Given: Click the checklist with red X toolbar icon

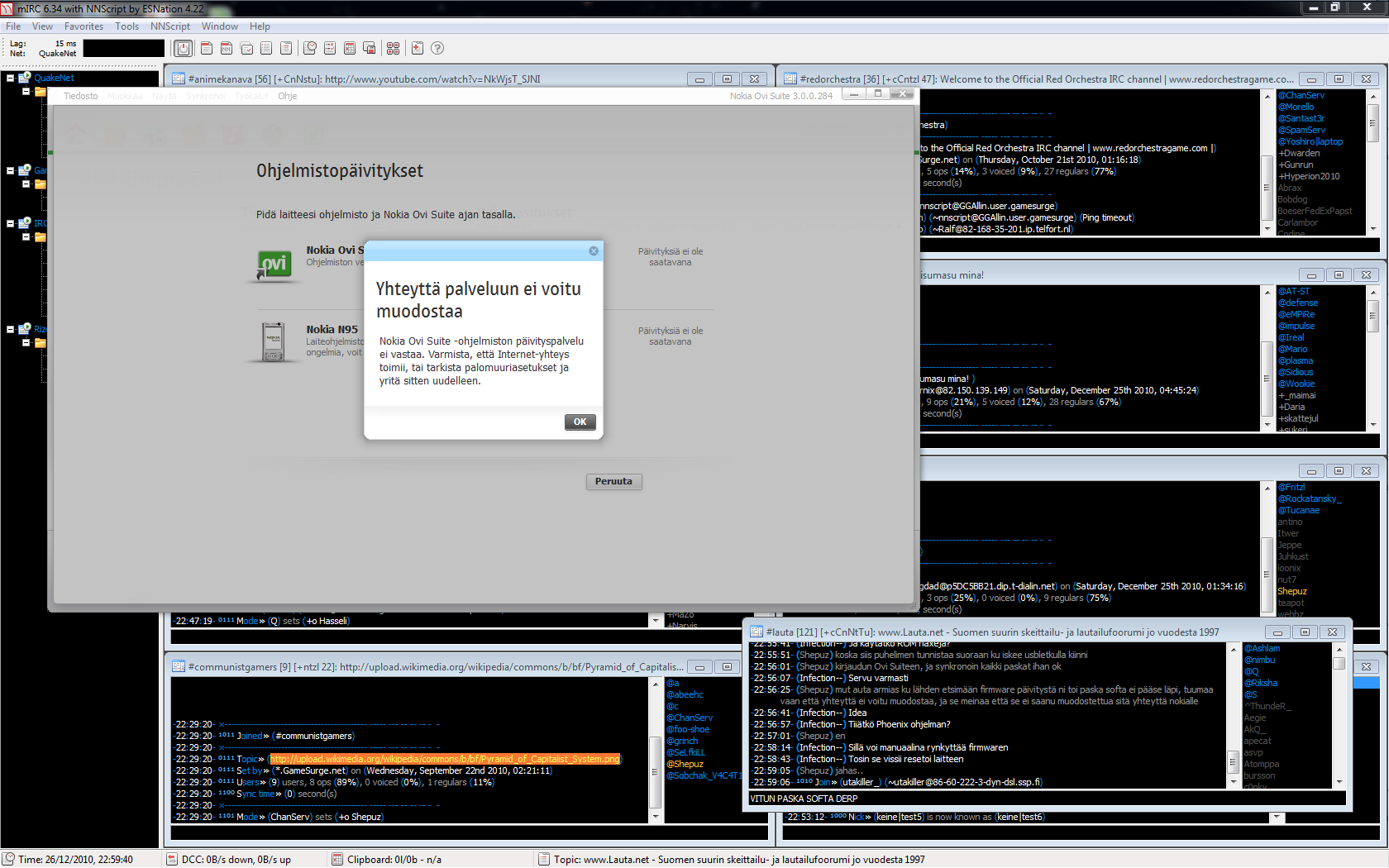Looking at the screenshot, I should [330, 48].
